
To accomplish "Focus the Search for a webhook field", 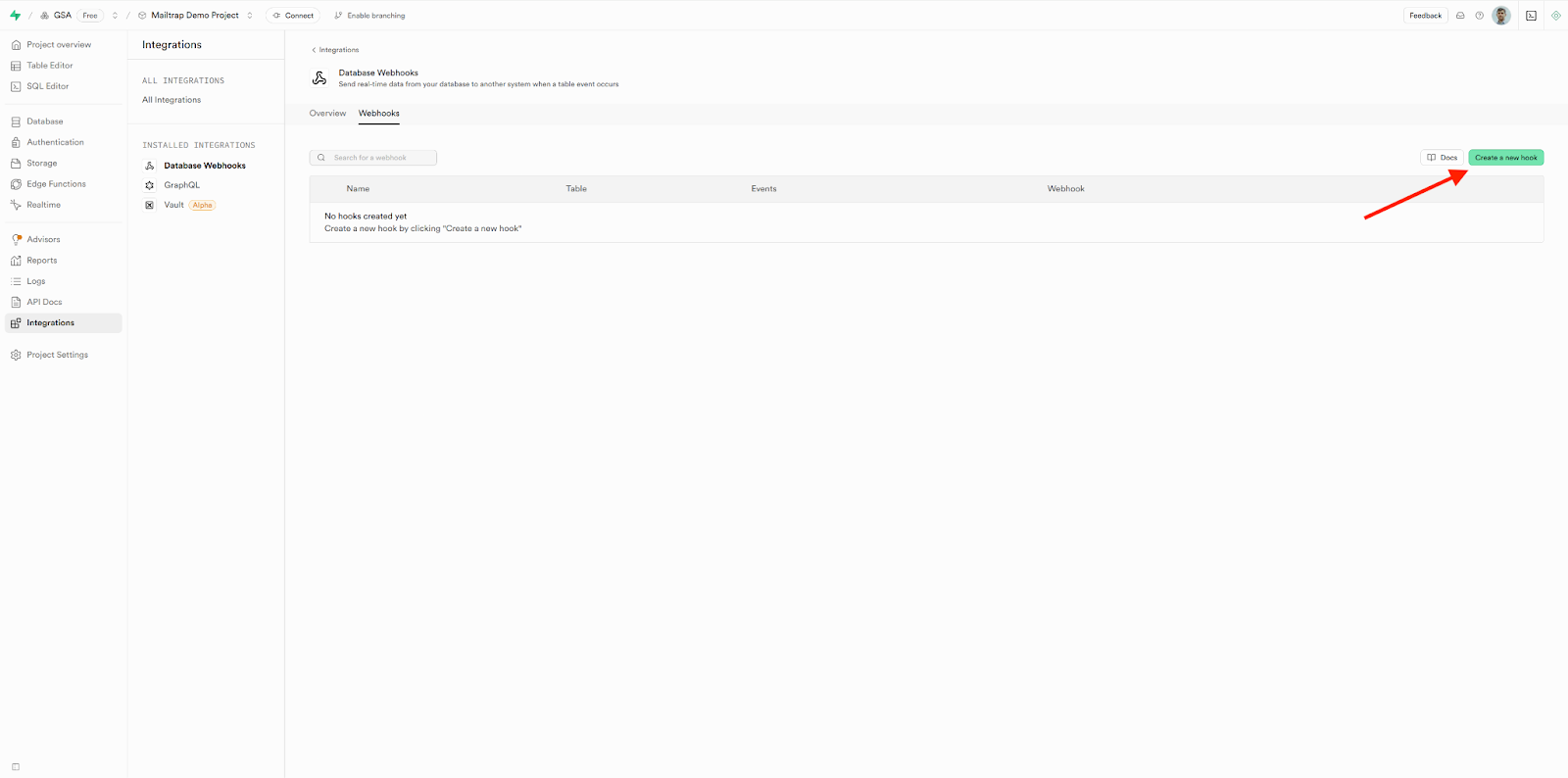I will (373, 158).
